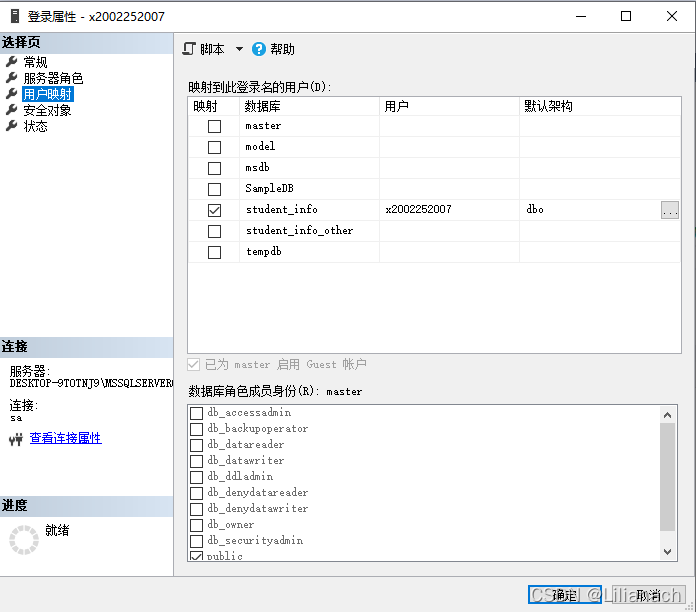The height and width of the screenshot is (612, 696).
Task: Click the role list scrollbar thumb
Action: click(x=667, y=477)
